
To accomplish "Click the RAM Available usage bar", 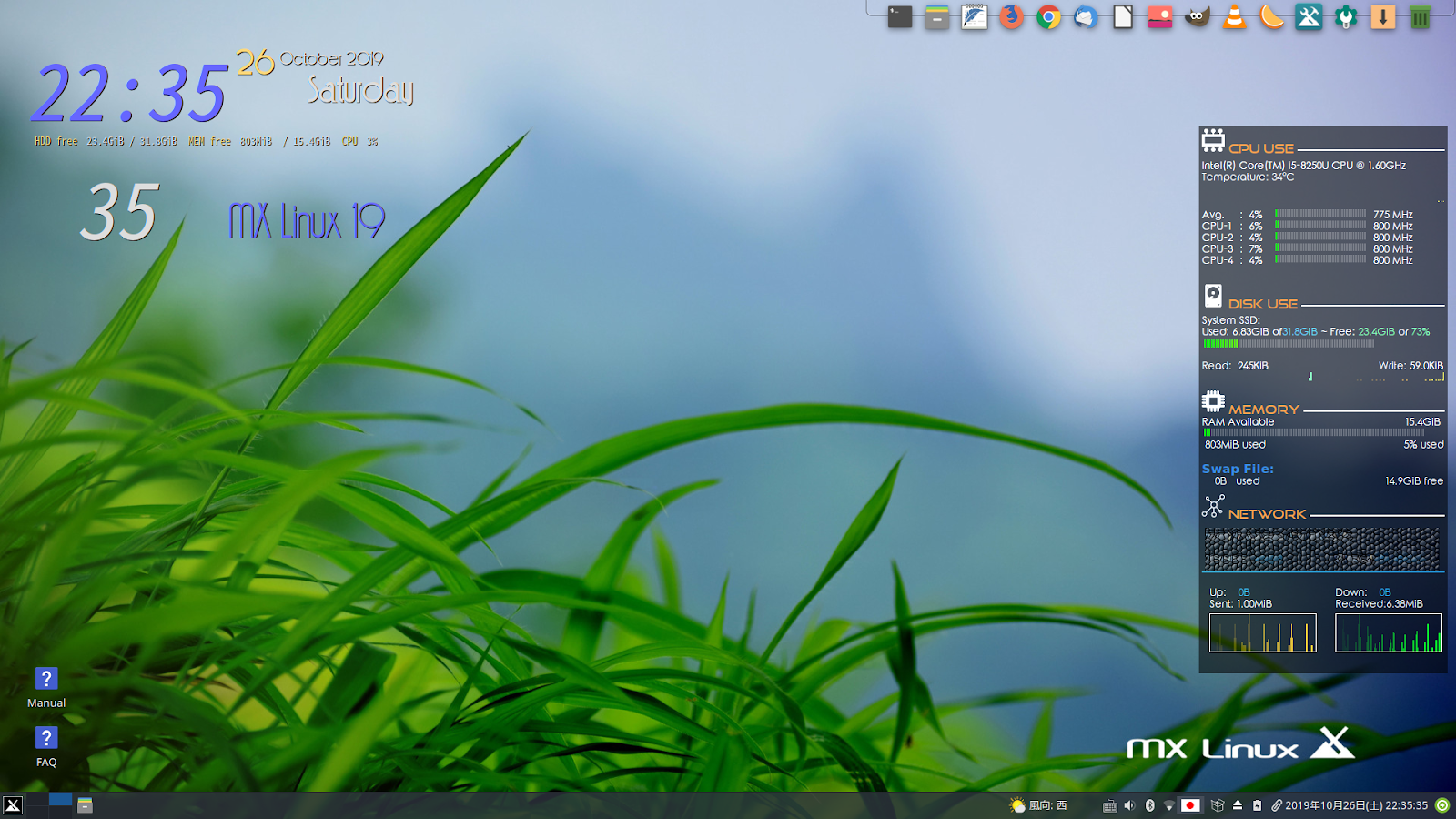I will point(1314,433).
